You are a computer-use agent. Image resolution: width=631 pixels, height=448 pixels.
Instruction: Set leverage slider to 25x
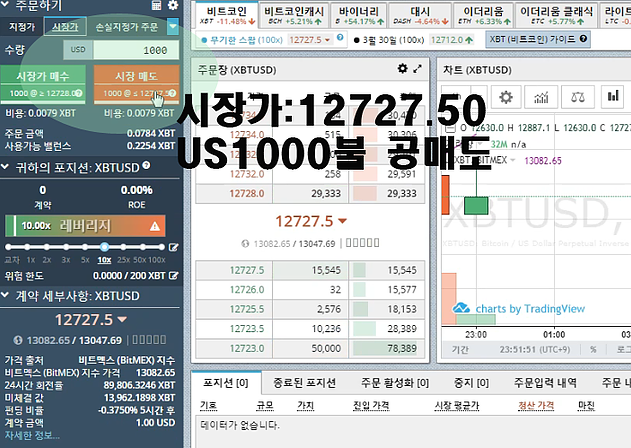123,247
